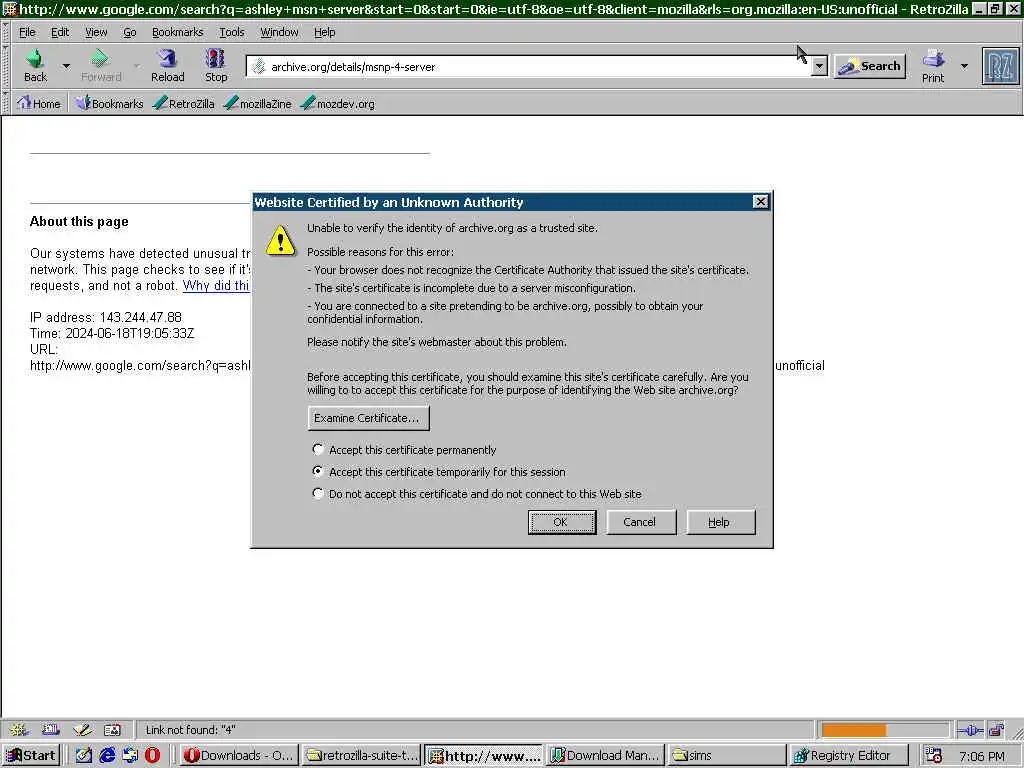Click the Windows Start button

31,755
